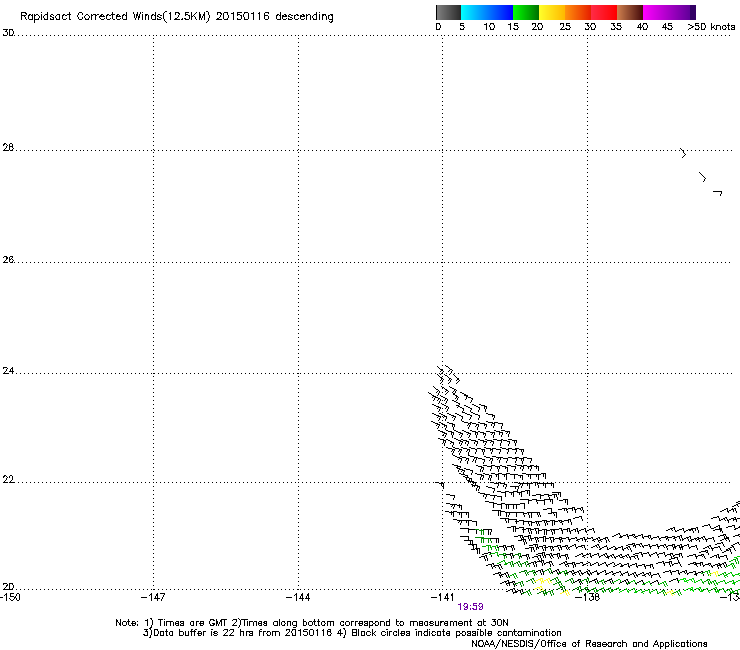Click the NOAA/NESDIS credit text
The width and height of the screenshot is (740, 650).
(x=589, y=644)
